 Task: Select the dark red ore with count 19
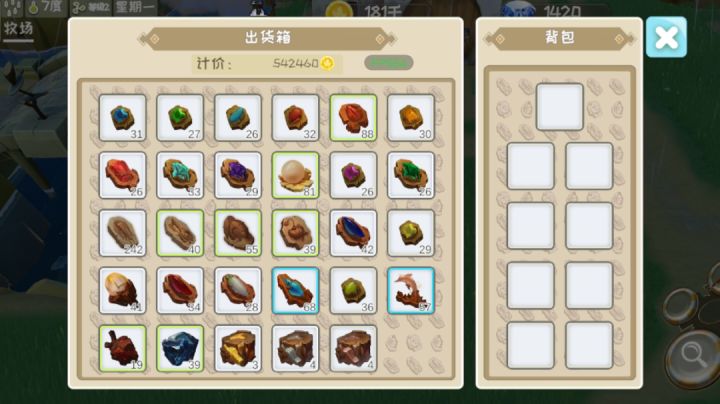click(123, 348)
